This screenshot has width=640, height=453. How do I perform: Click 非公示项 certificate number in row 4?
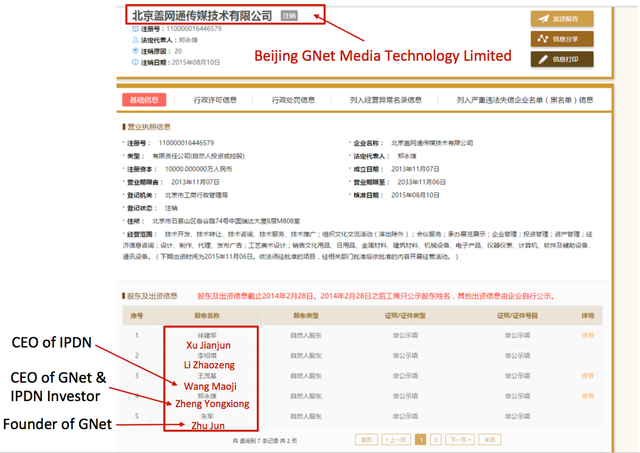[518, 396]
